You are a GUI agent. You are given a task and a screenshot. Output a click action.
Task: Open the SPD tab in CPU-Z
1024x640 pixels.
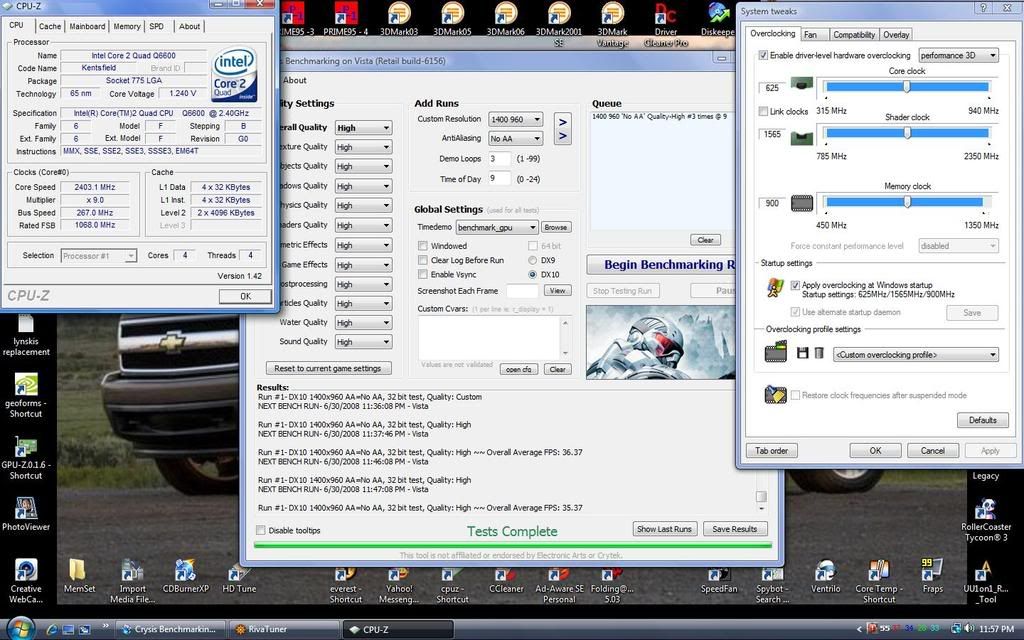(157, 26)
